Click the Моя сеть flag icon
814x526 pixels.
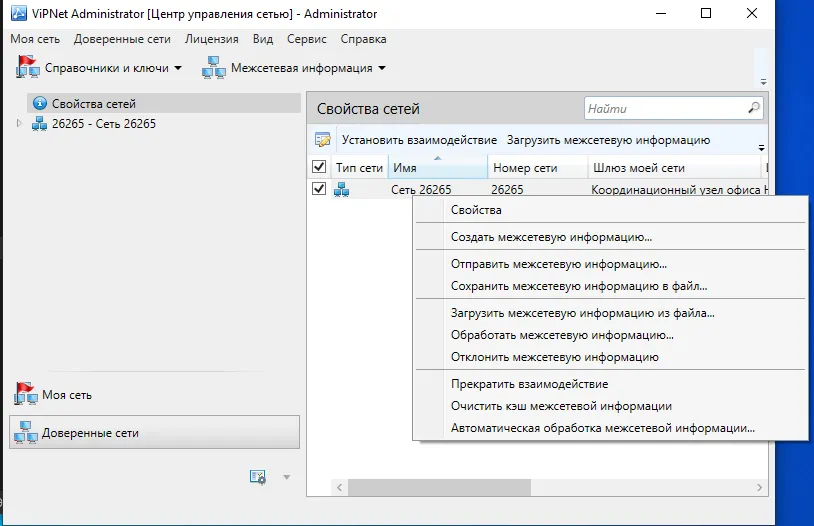[25, 394]
